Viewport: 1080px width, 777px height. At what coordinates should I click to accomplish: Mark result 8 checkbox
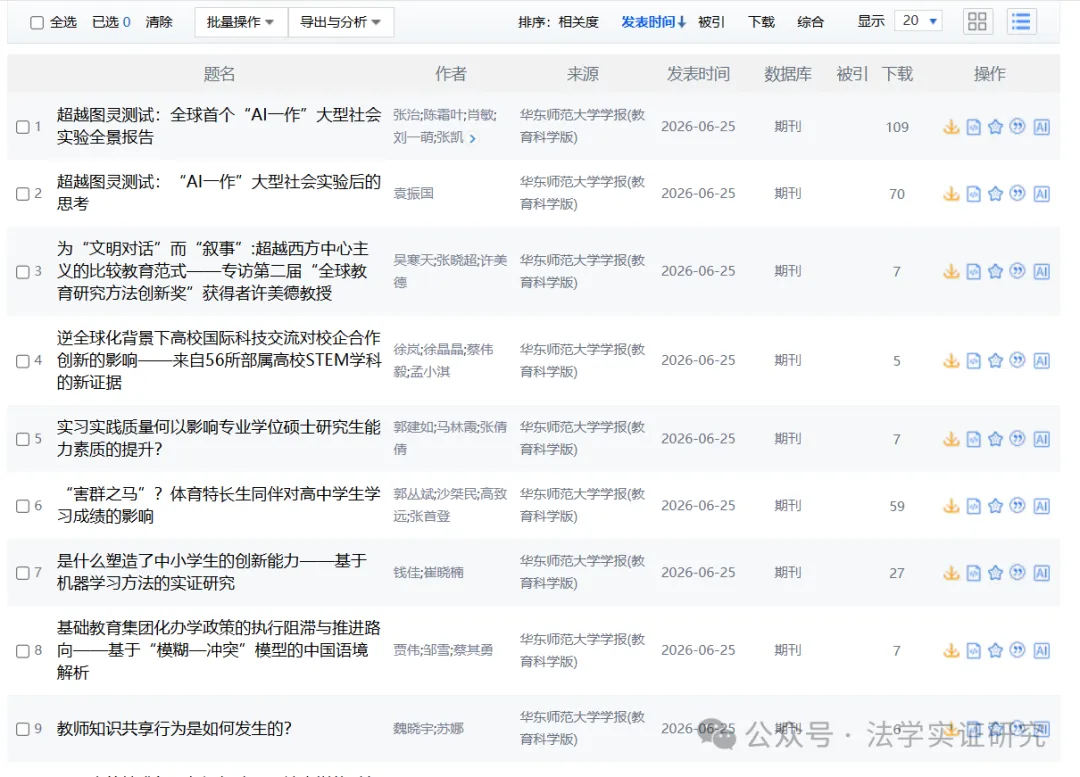point(23,650)
